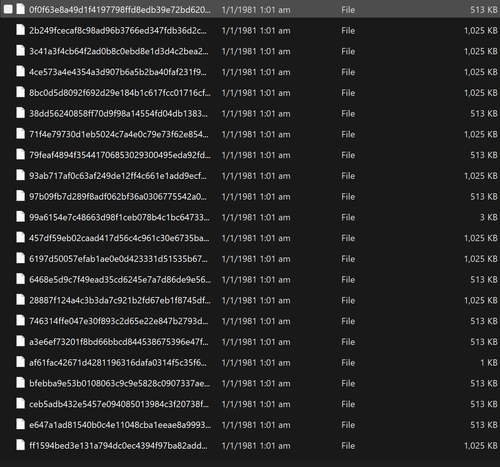500x467 pixels.
Task: Select file name ceb5adb432e5457e094085013984c3f20738f…
Action: [119, 404]
